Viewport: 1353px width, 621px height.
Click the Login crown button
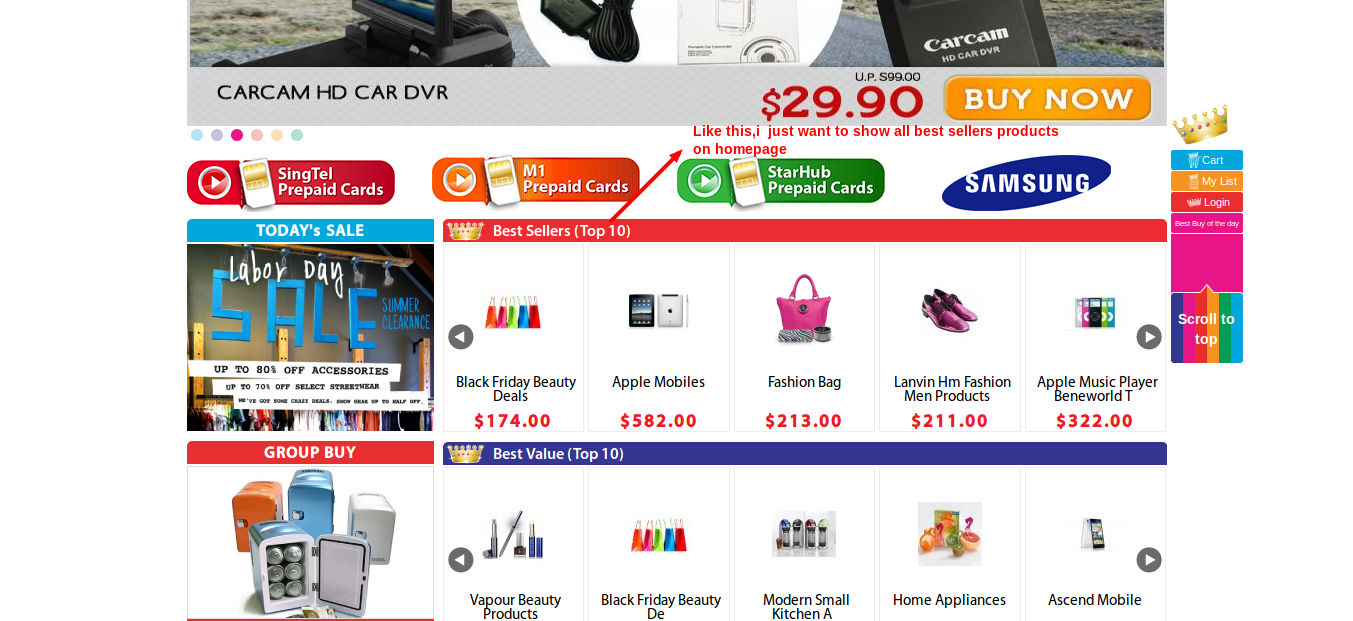point(1207,202)
